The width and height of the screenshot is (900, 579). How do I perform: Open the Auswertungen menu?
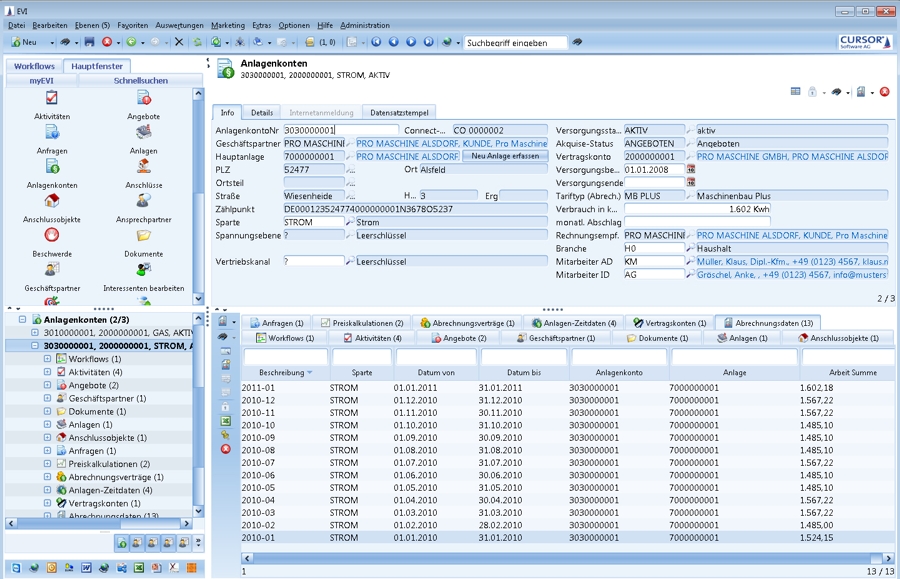tap(179, 24)
